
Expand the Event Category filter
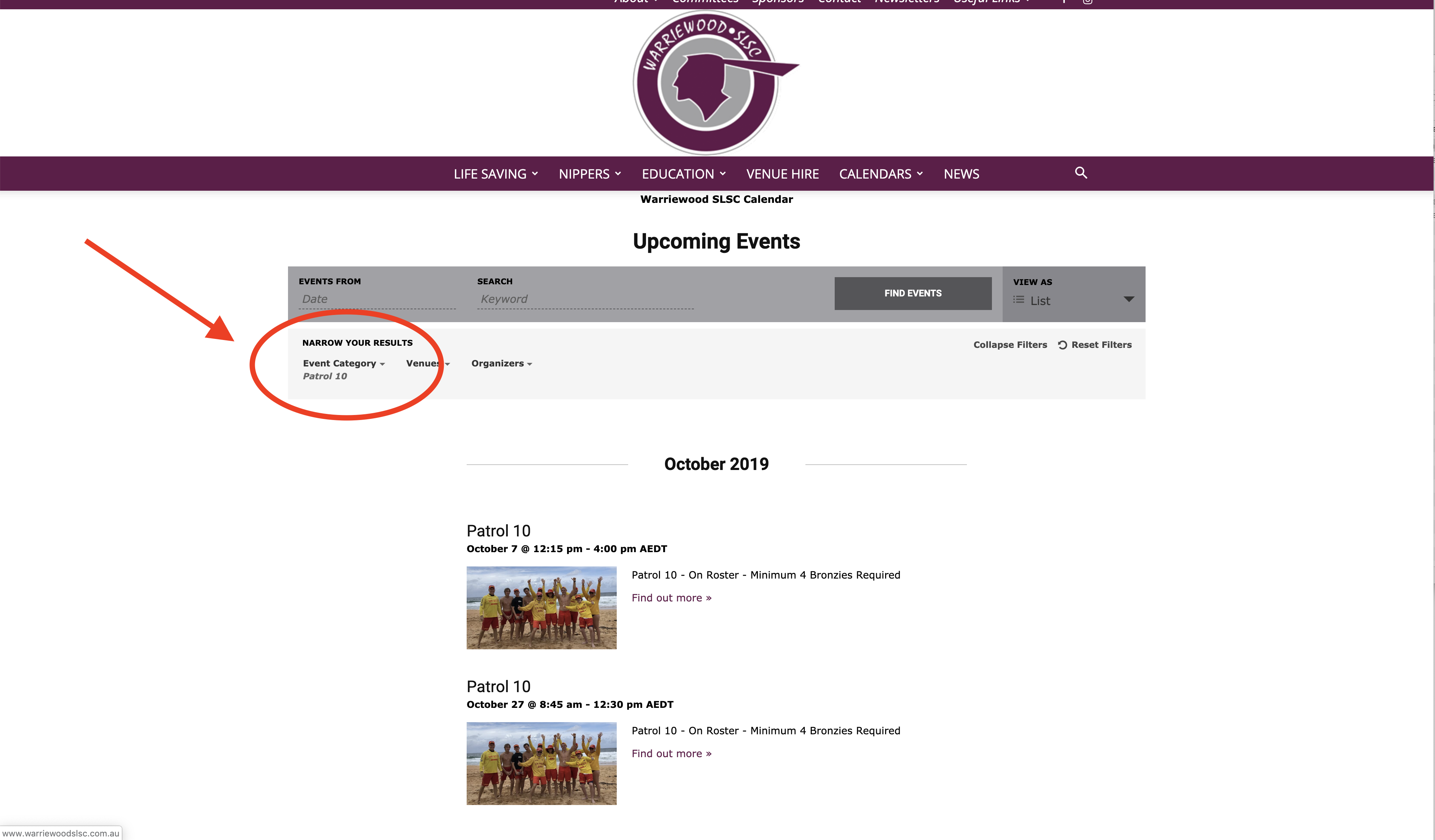tap(343, 363)
